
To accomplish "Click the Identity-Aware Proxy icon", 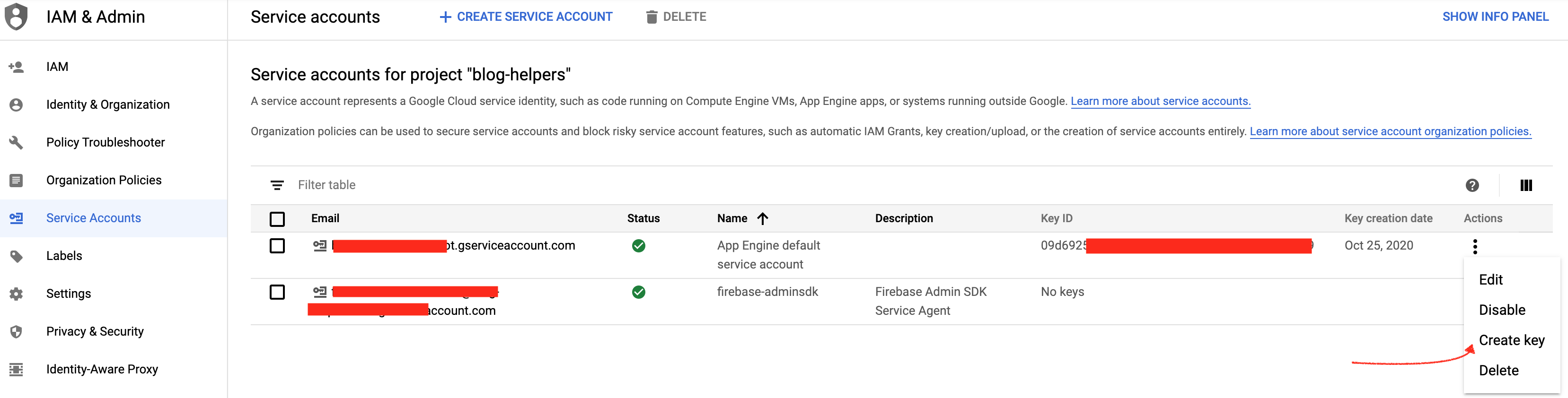I will (x=16, y=369).
